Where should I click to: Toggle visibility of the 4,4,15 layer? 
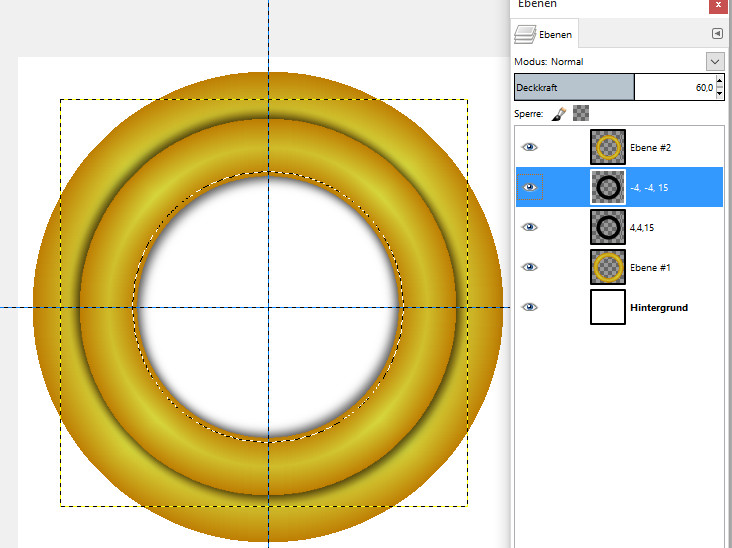pyautogui.click(x=530, y=227)
